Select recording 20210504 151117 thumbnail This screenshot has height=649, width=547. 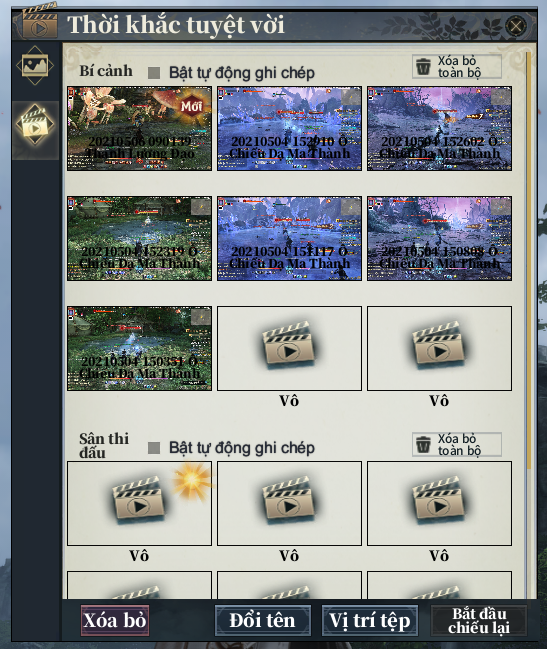tap(289, 238)
